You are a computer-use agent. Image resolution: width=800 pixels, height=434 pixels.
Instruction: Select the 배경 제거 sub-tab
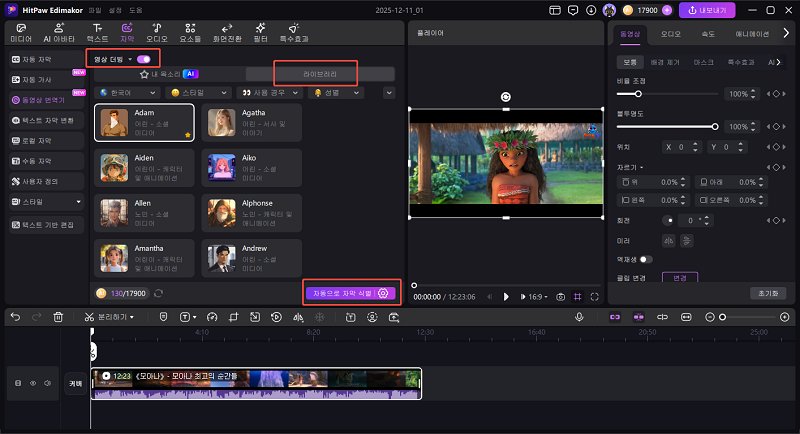[665, 62]
